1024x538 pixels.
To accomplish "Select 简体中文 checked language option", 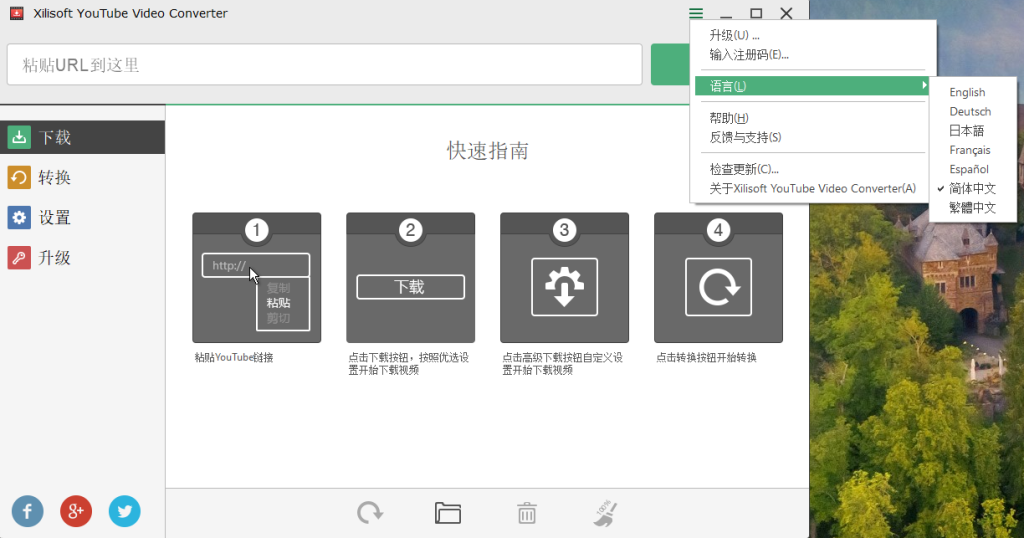I will pyautogui.click(x=972, y=188).
